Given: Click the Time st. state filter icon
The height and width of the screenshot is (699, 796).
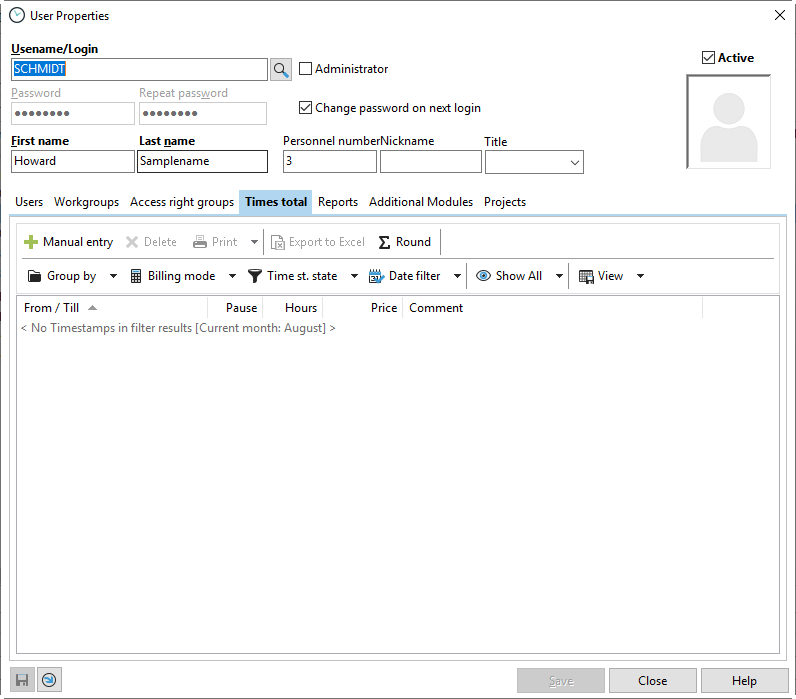Looking at the screenshot, I should coord(255,276).
